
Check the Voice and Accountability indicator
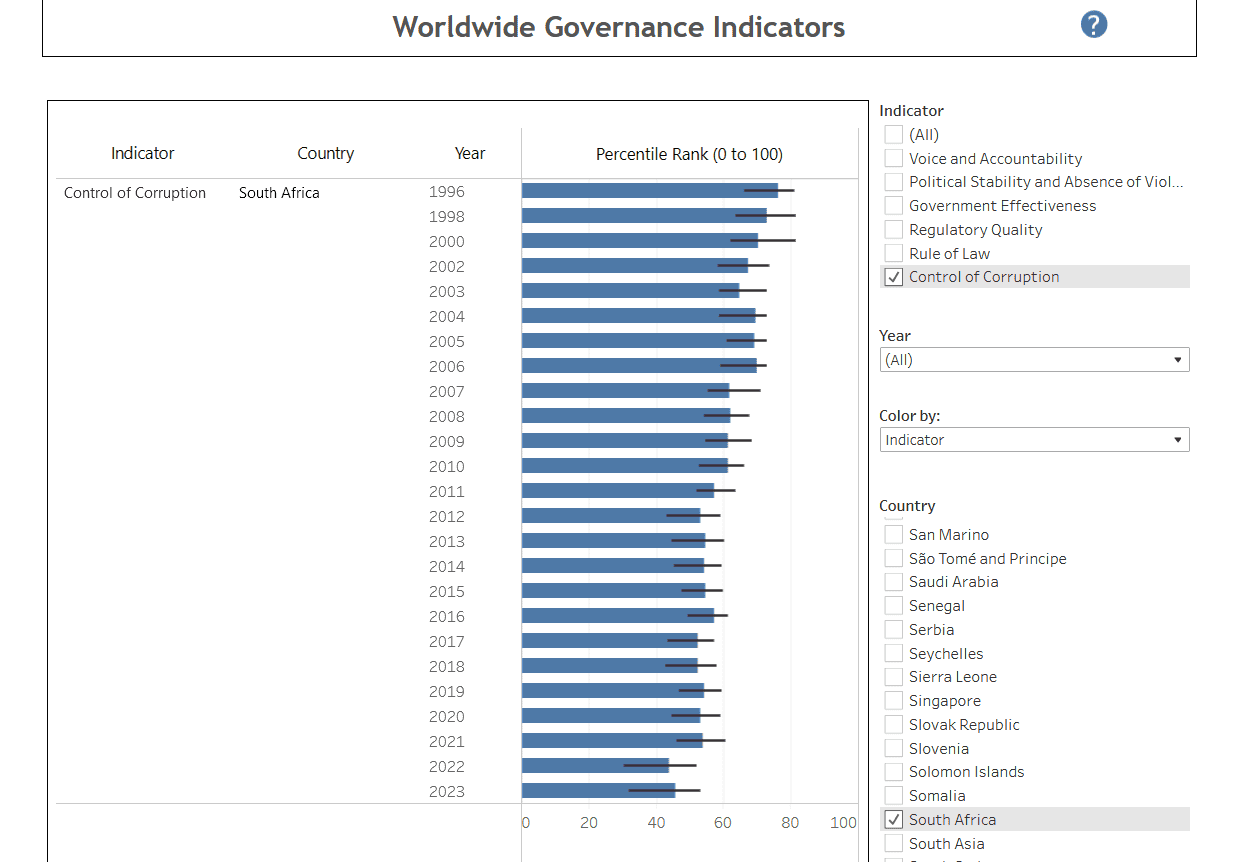click(894, 158)
